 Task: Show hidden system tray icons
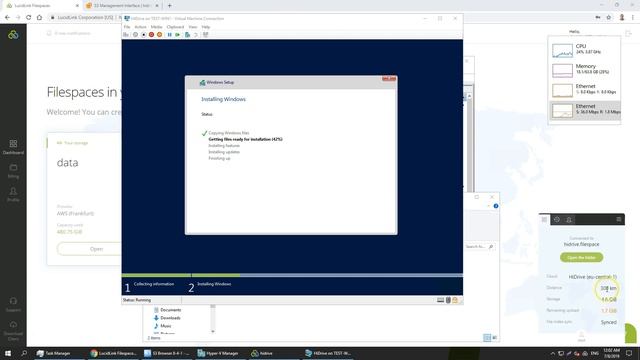(553, 353)
